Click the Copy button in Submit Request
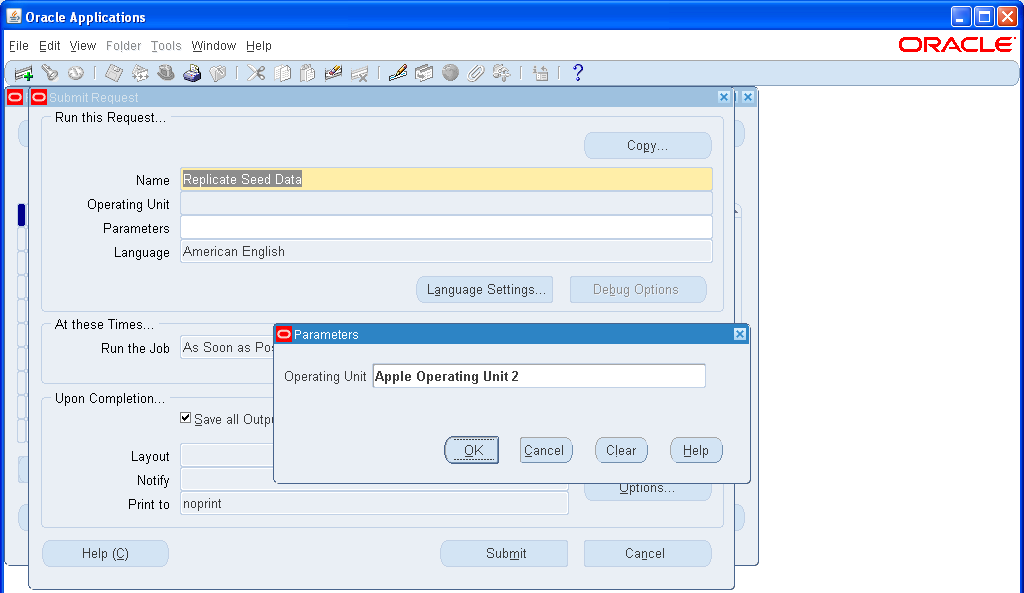Image resolution: width=1024 pixels, height=593 pixels. click(647, 145)
